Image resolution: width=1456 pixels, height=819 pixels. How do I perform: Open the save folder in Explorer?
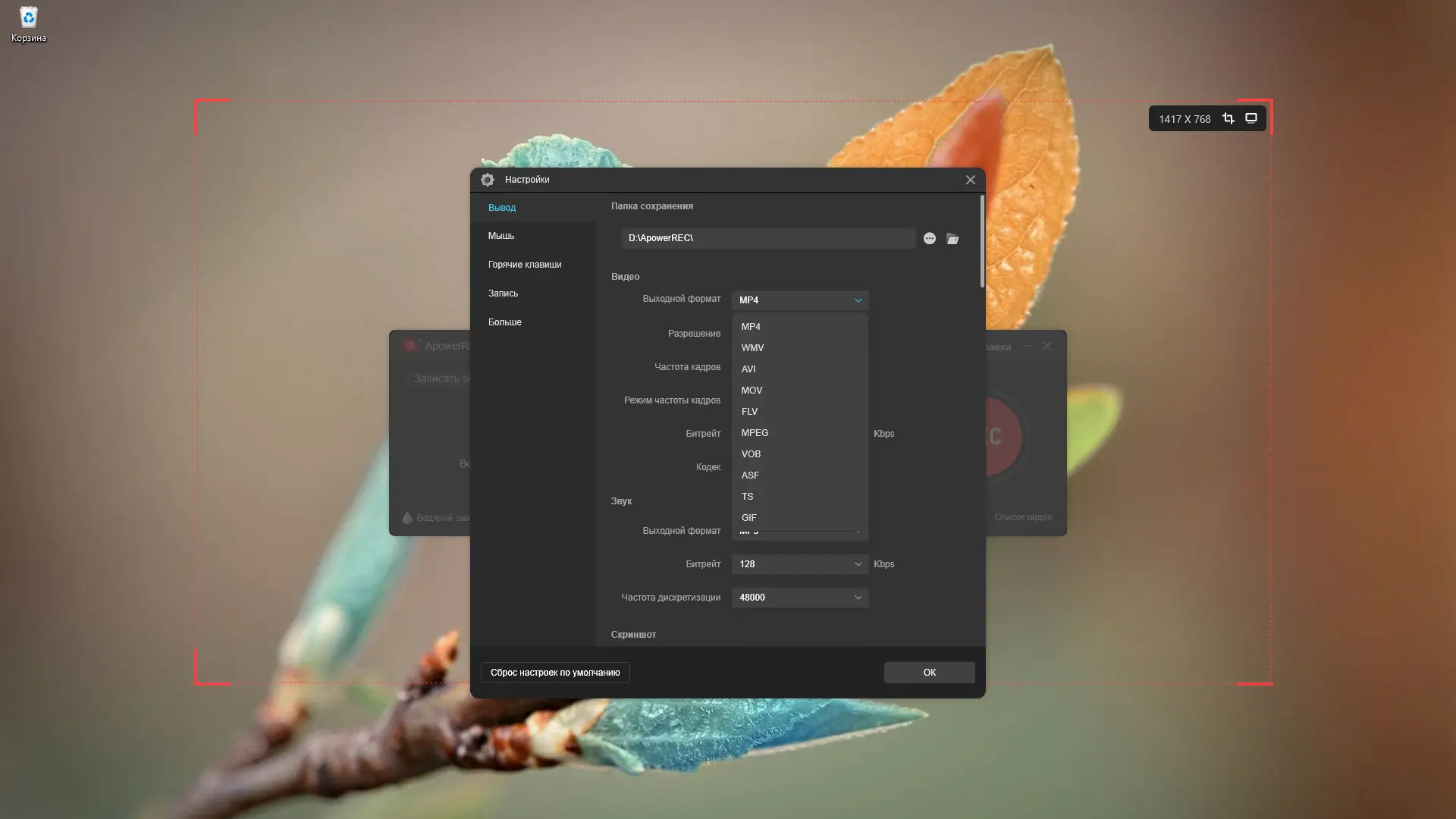click(x=952, y=239)
